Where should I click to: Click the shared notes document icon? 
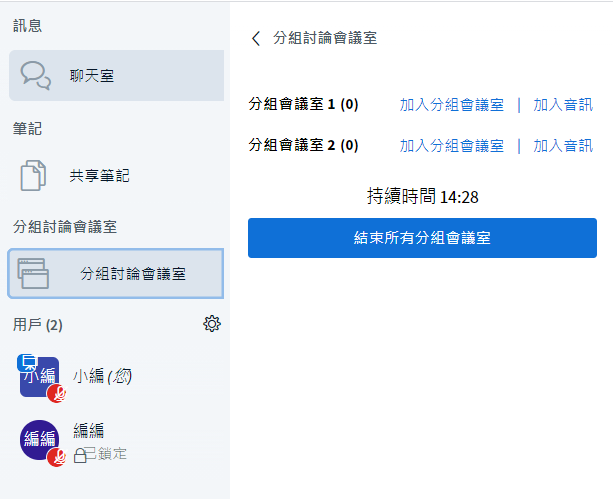[33, 175]
